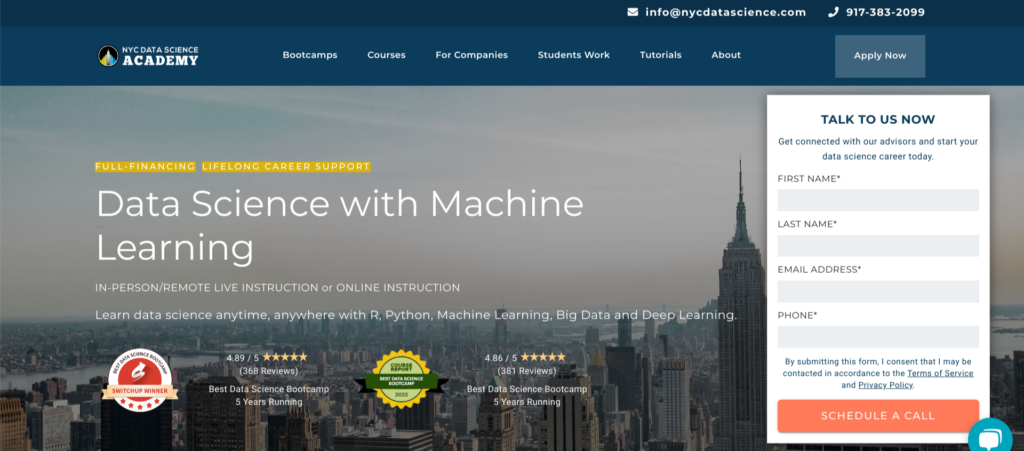Open the About menu item
Viewport: 1024px width, 451px height.
point(726,55)
